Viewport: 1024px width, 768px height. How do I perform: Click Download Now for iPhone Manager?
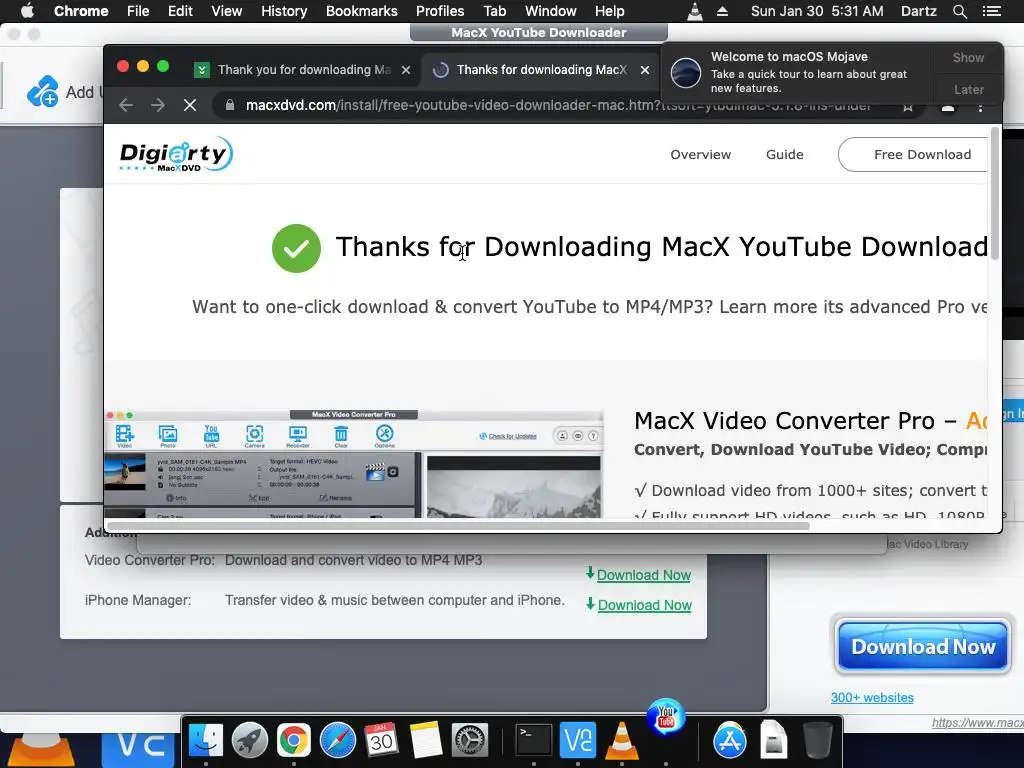[x=644, y=605]
